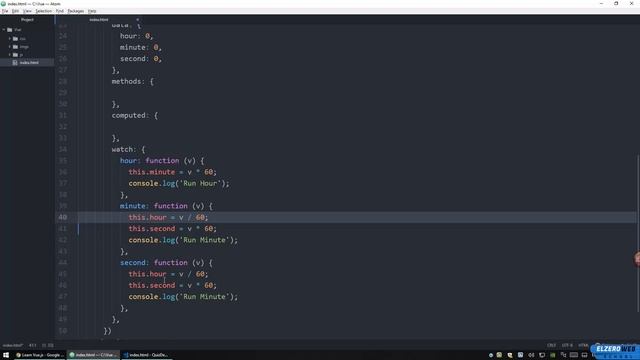Click the 'minute: function (v) {' line
The image size is (640, 360).
pos(166,206)
